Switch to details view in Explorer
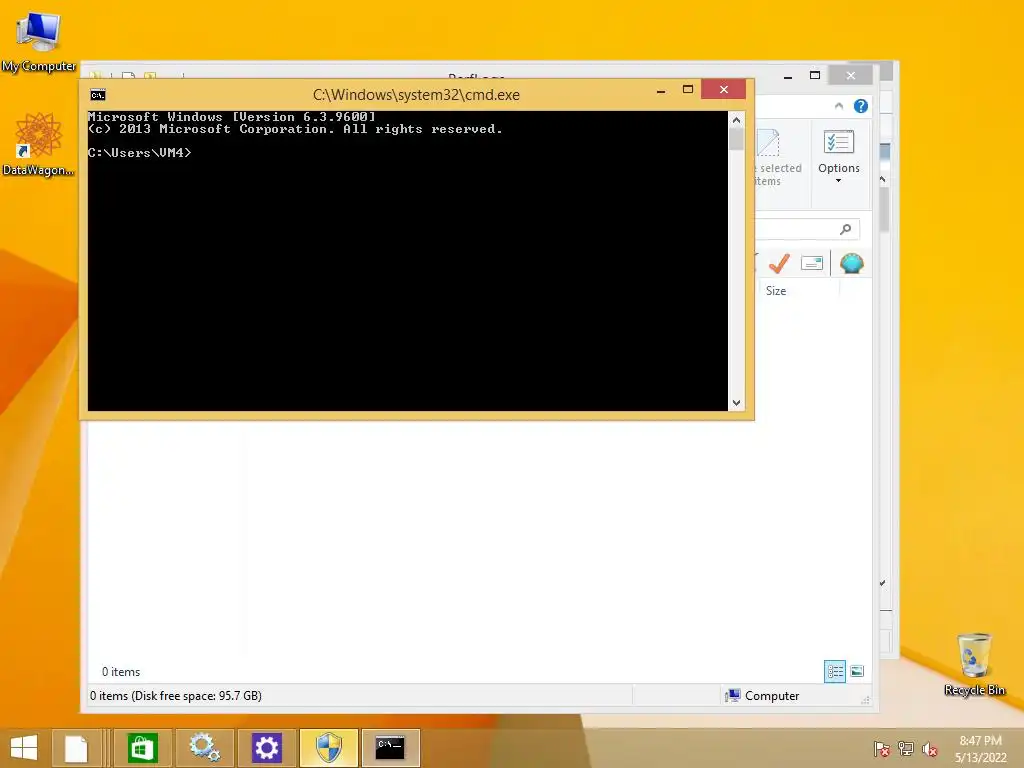 tap(835, 671)
